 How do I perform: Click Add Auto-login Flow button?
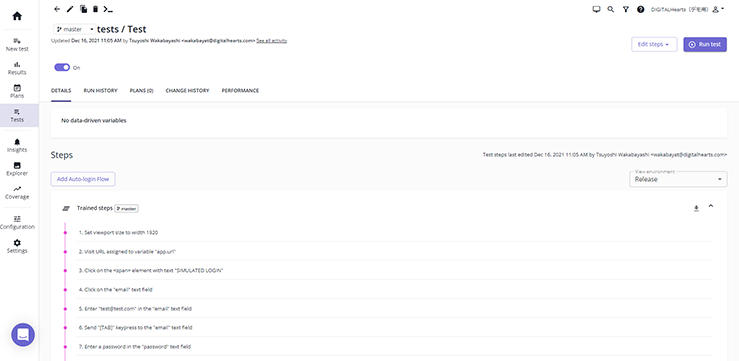[x=83, y=179]
